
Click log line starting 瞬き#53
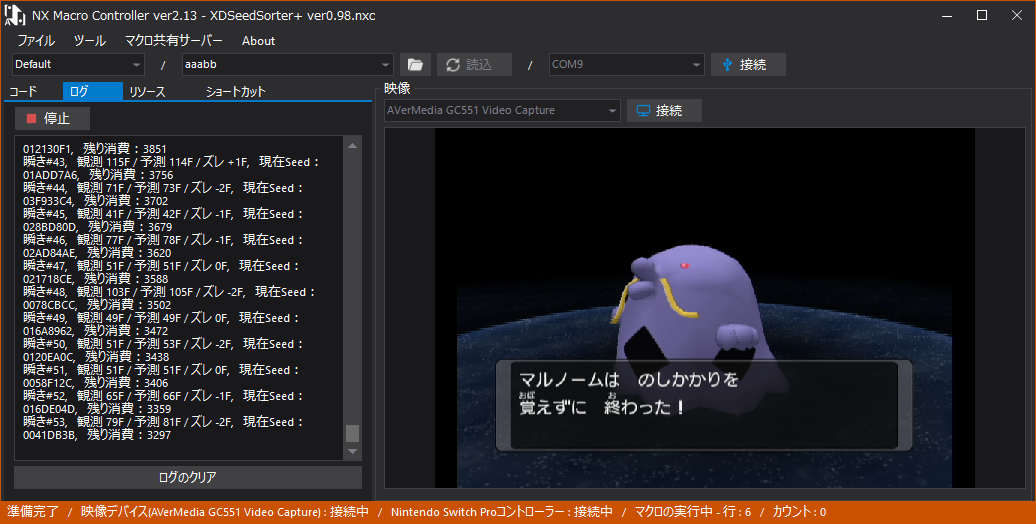coord(163,422)
